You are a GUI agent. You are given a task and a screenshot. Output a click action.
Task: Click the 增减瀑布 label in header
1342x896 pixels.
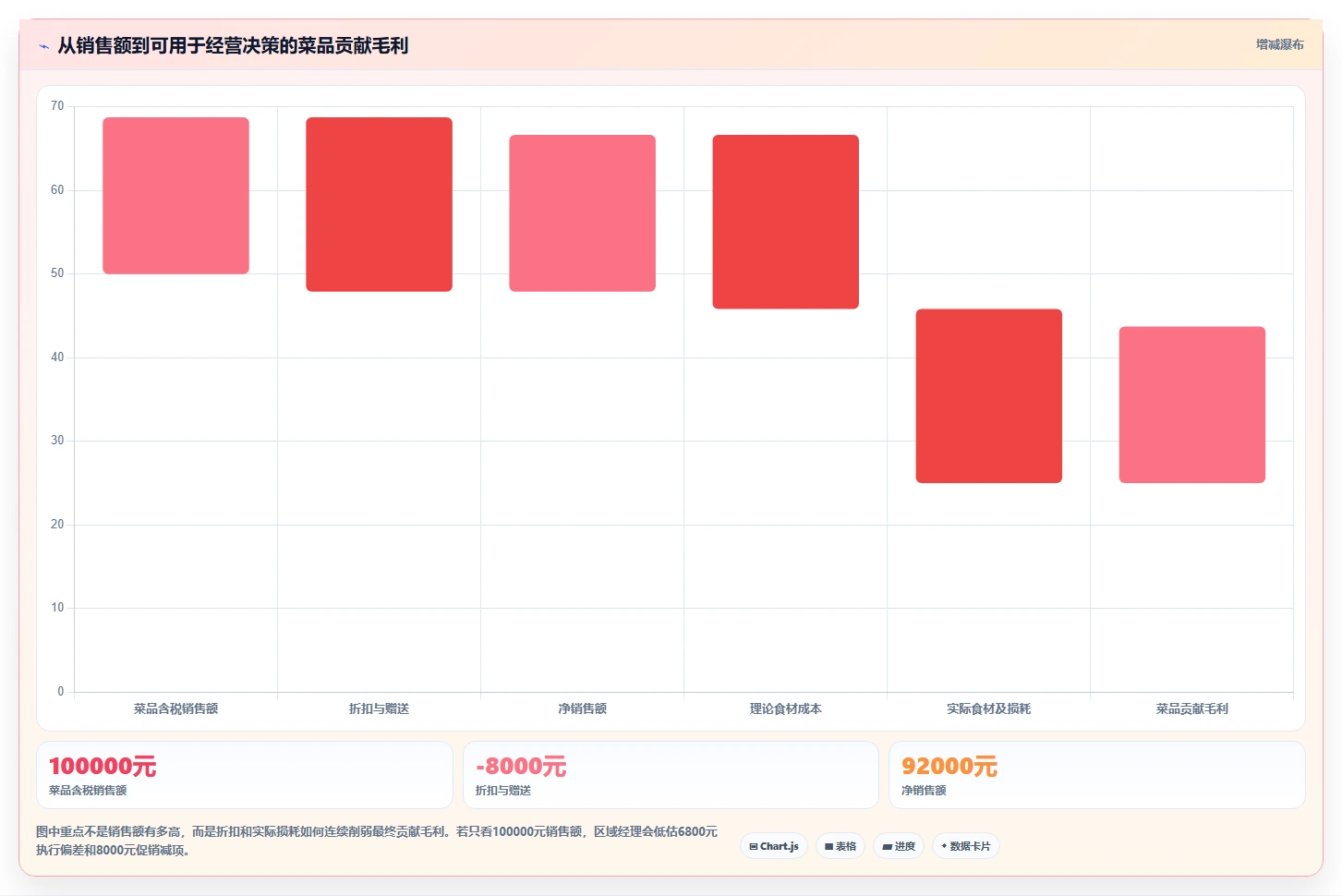(1279, 44)
